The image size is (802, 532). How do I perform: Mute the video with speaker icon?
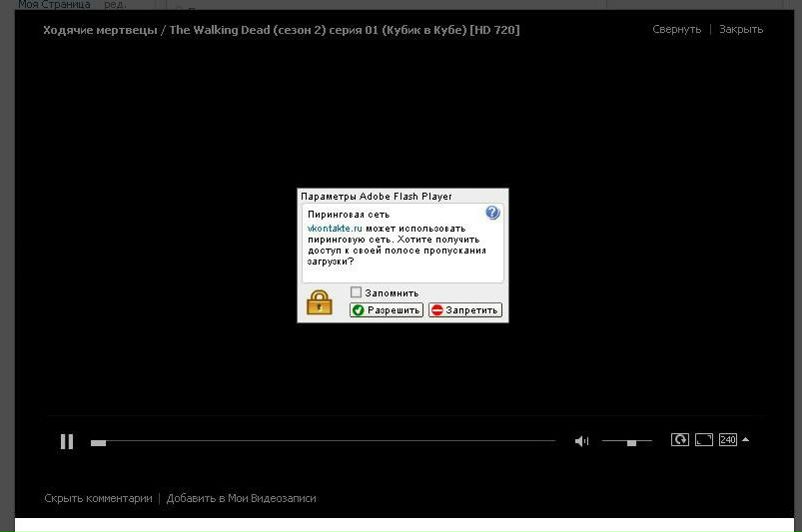tap(581, 441)
